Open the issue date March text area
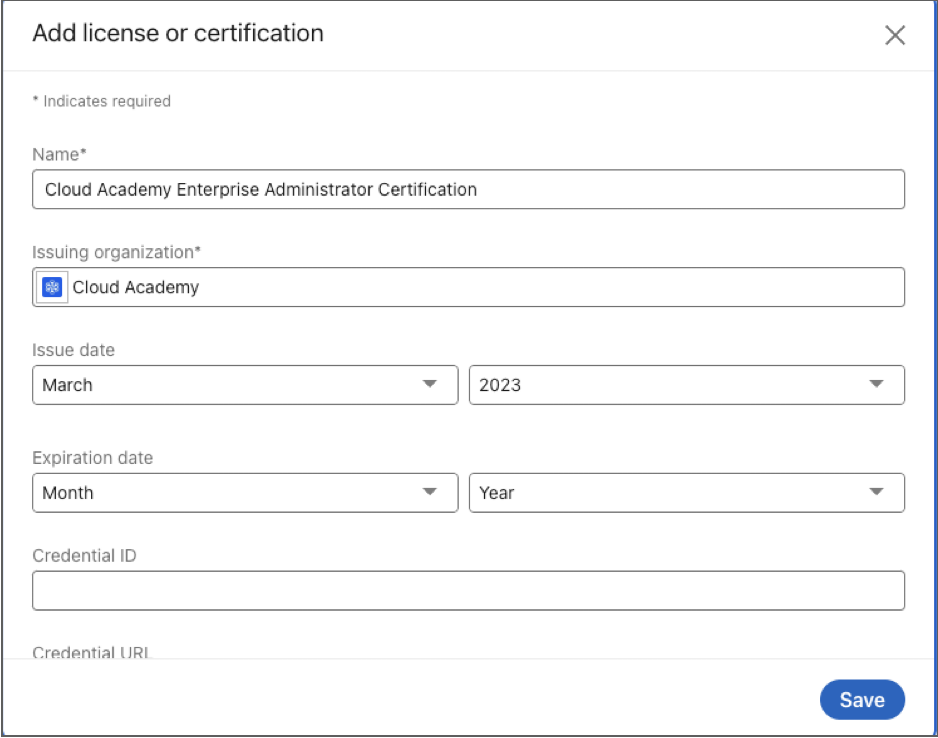The image size is (938, 738). (x=68, y=385)
